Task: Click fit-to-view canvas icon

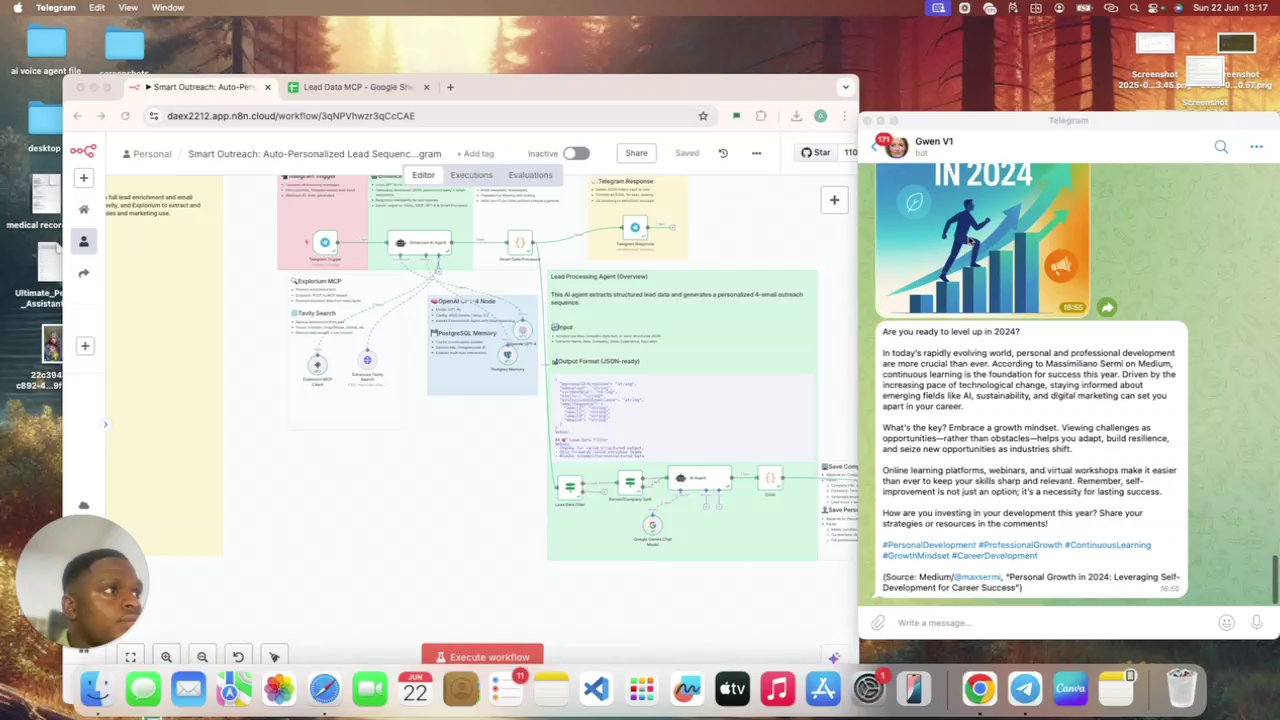Action: (130, 657)
